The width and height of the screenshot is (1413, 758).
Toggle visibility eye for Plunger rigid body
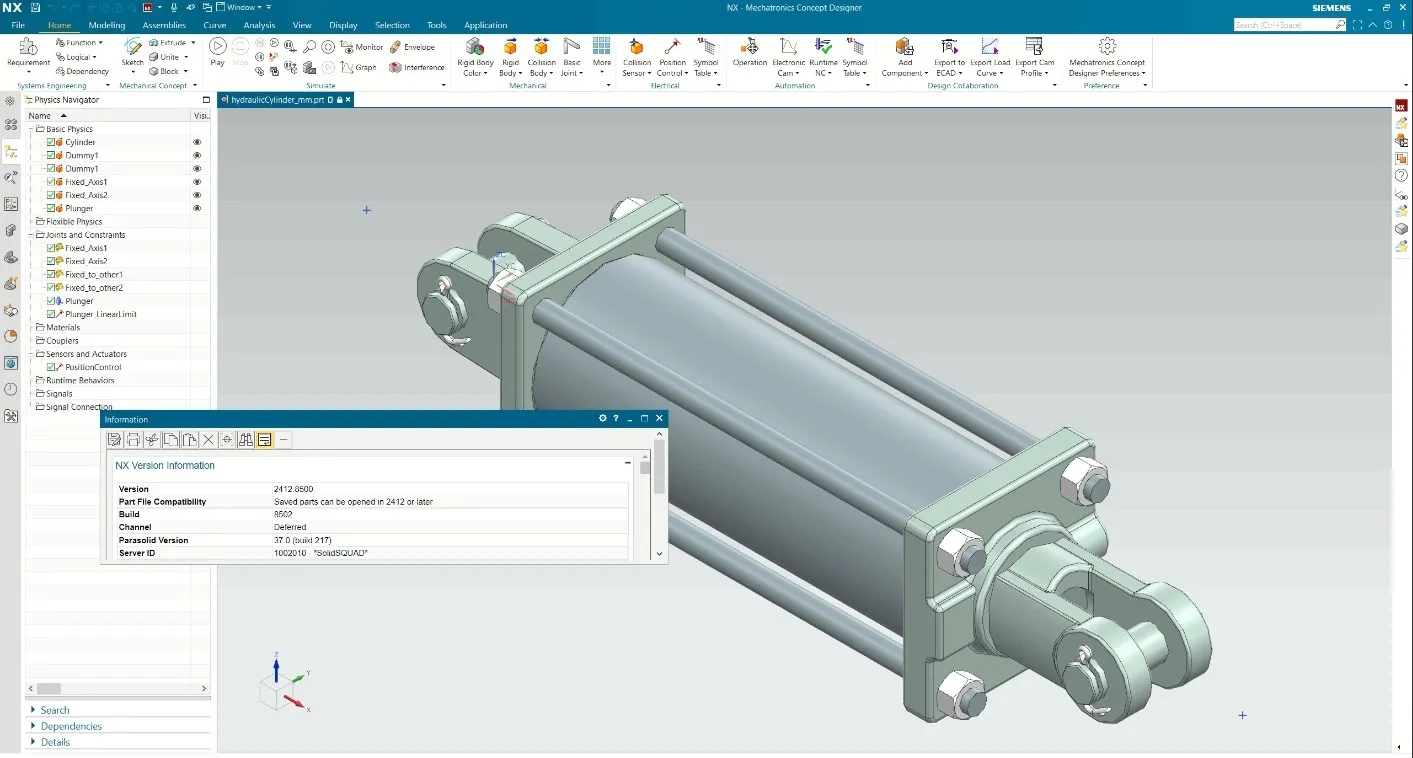point(197,208)
